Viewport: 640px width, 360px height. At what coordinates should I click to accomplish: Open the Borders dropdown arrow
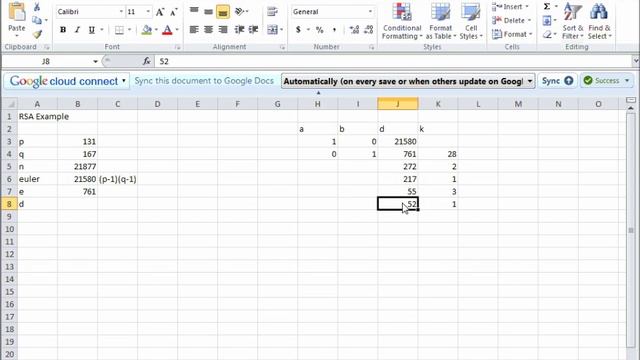[129, 29]
